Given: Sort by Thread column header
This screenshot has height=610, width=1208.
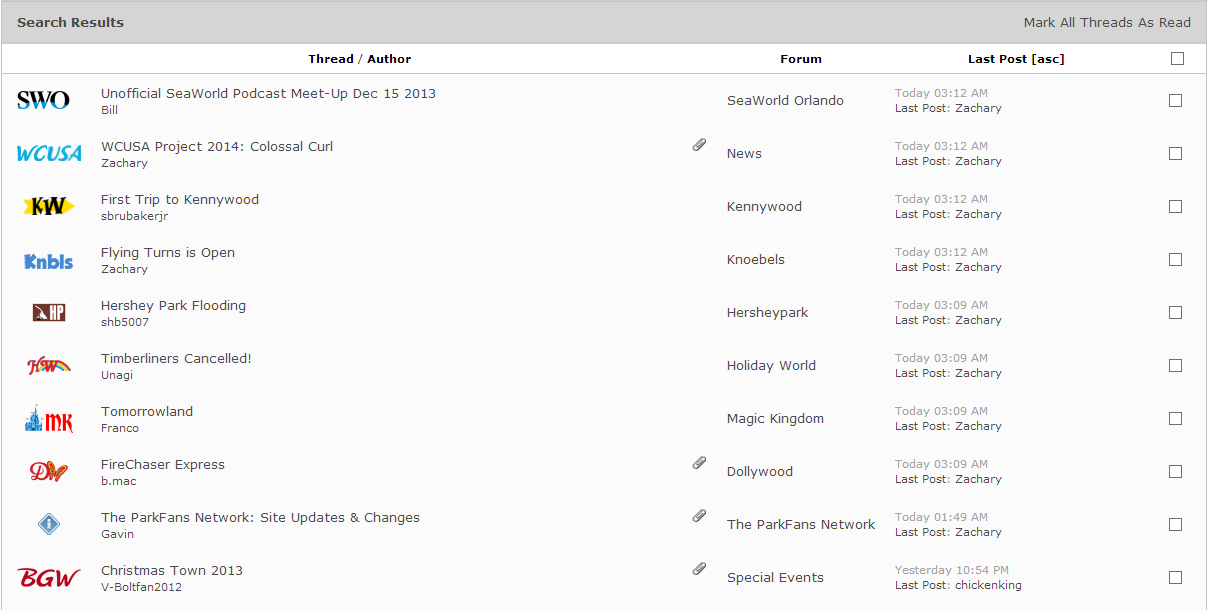Looking at the screenshot, I should pos(330,59).
